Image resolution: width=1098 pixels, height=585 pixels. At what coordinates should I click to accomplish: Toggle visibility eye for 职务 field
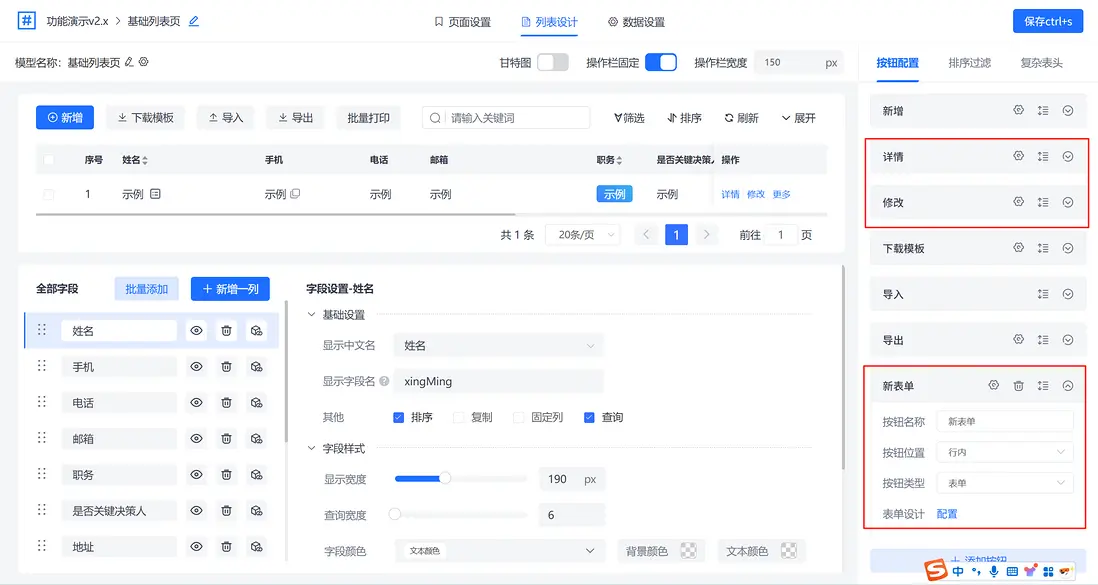(196, 474)
